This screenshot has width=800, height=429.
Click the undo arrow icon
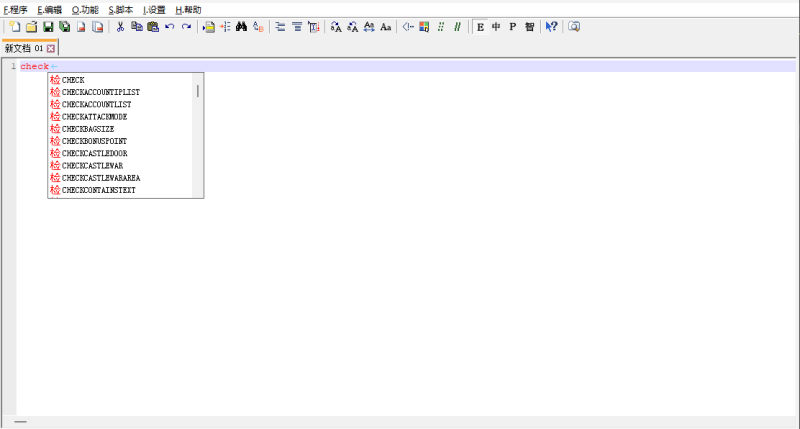pos(169,27)
